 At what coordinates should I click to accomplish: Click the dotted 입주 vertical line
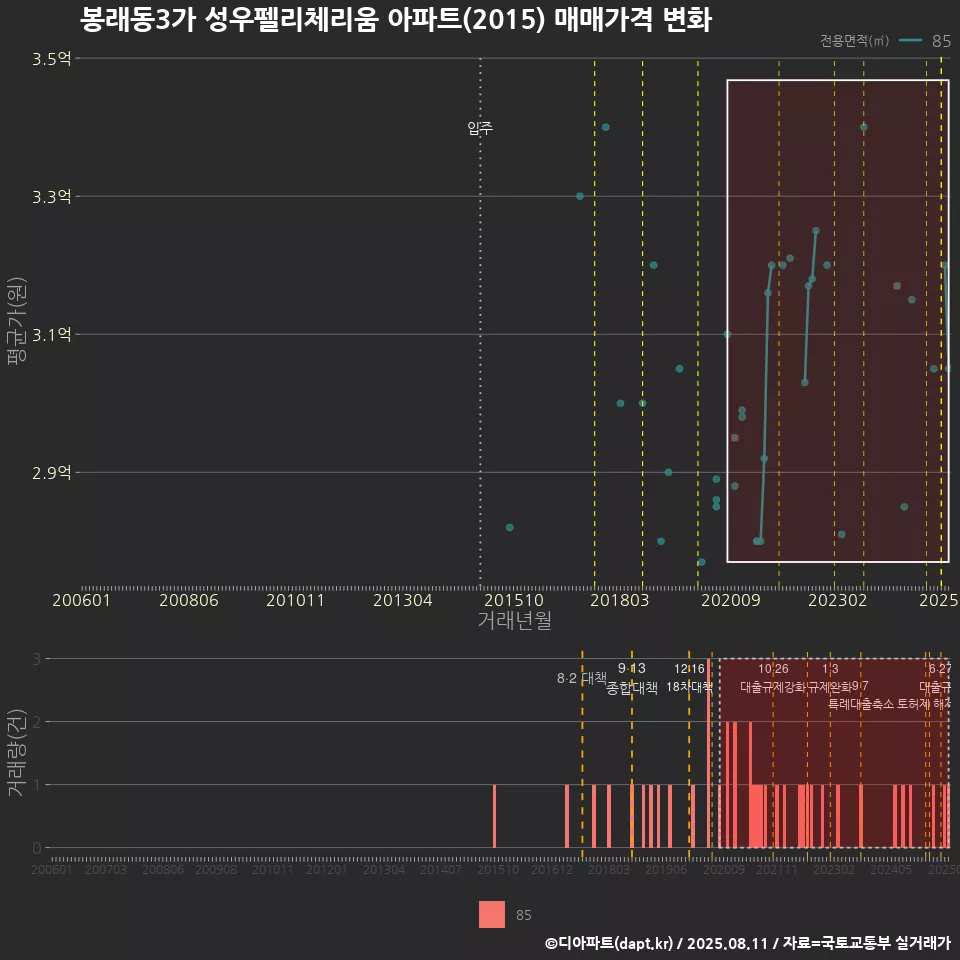click(x=480, y=321)
